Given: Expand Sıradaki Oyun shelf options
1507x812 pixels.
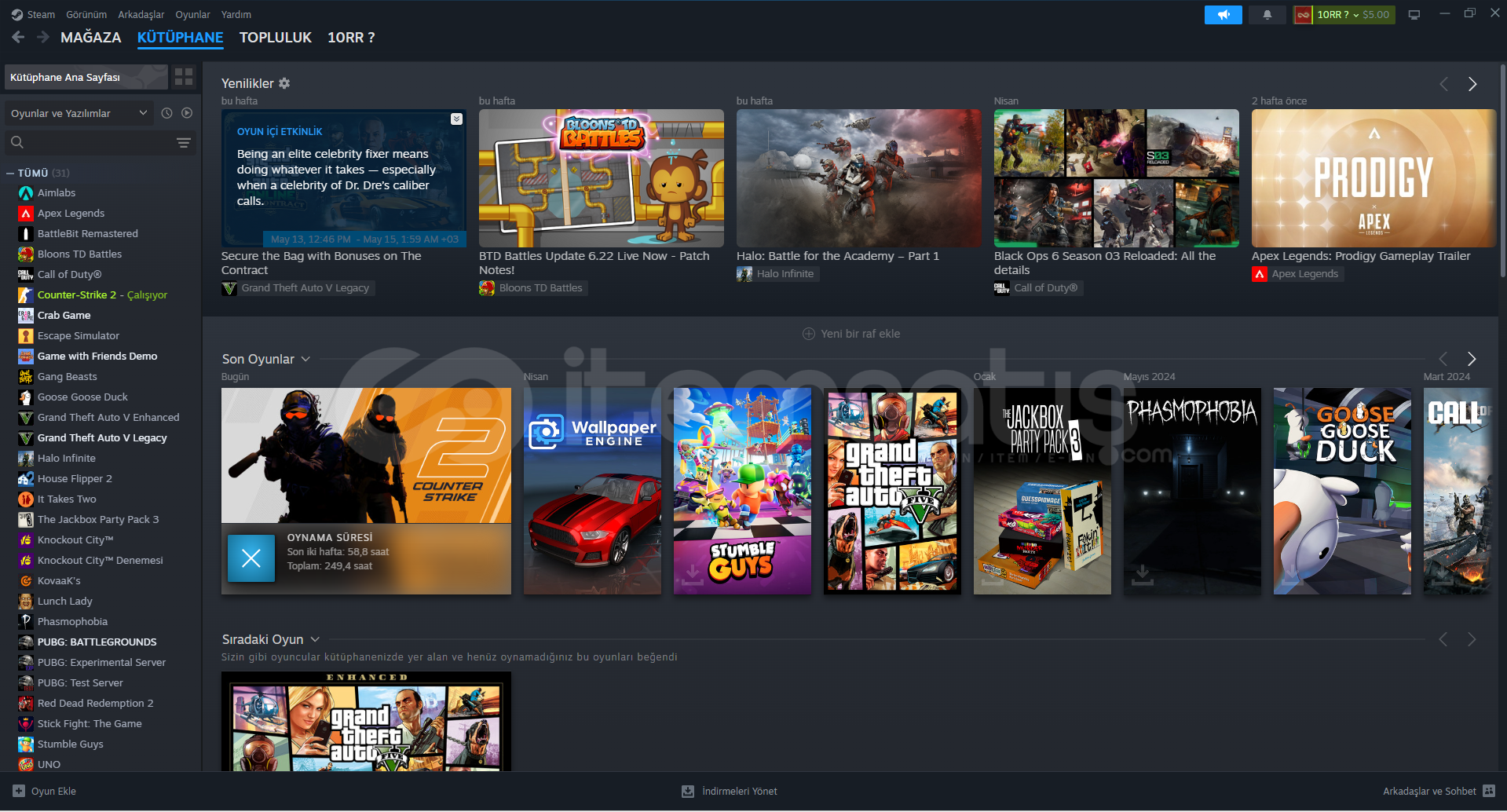Looking at the screenshot, I should coord(315,639).
